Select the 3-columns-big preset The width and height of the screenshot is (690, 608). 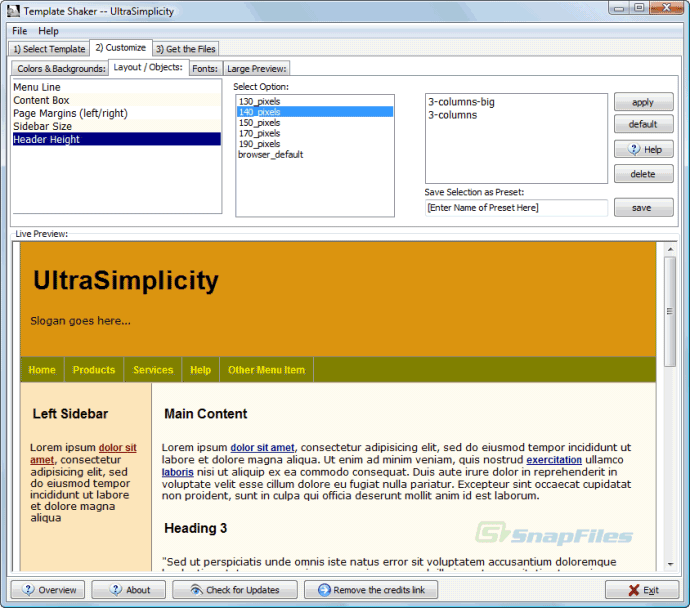click(516, 102)
